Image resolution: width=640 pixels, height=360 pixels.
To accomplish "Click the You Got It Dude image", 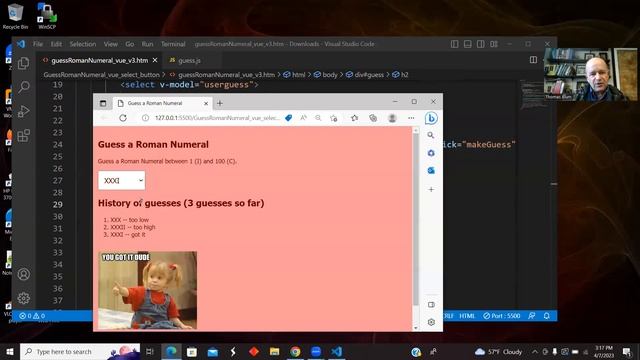I will (x=147, y=290).
